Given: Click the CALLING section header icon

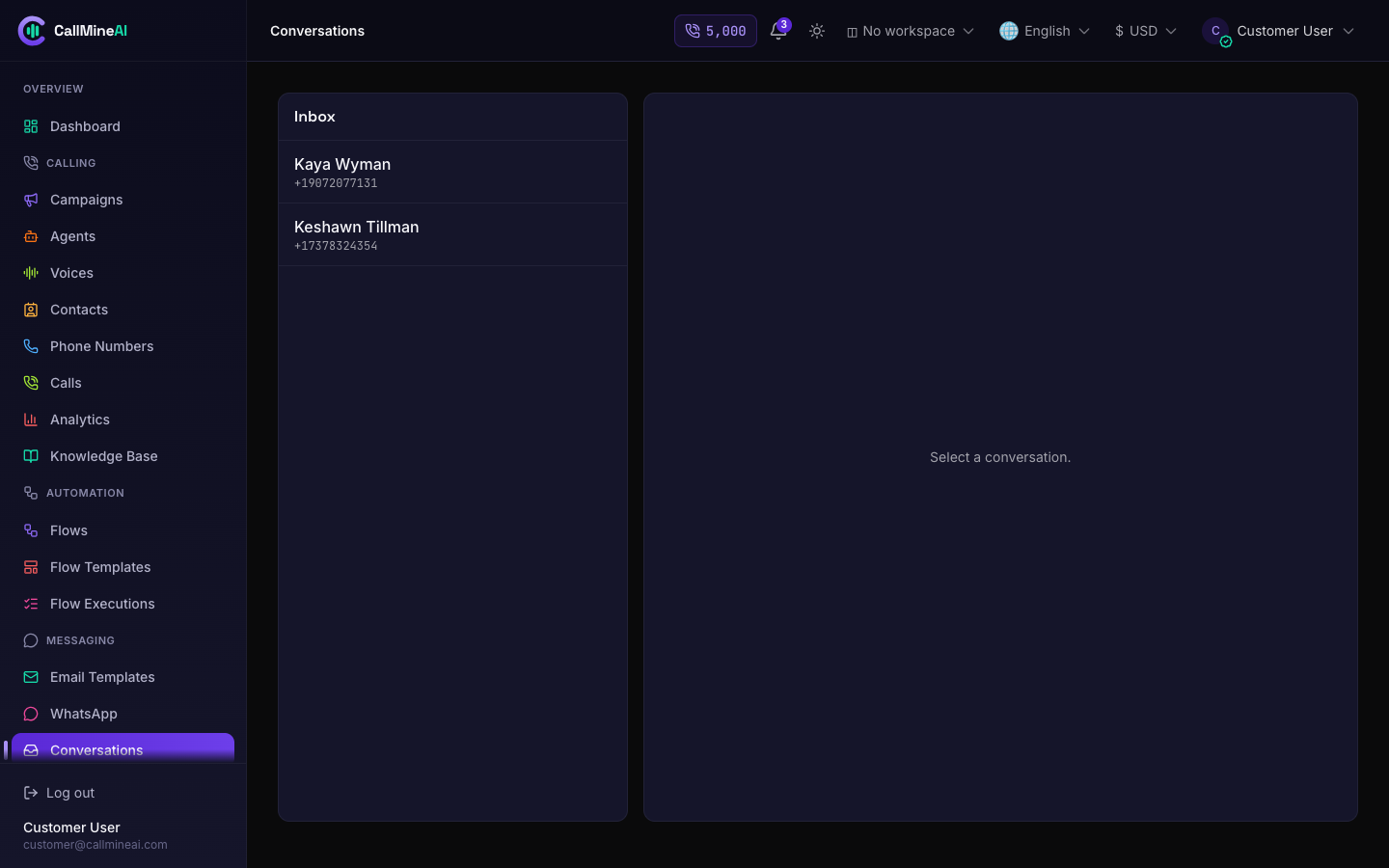Looking at the screenshot, I should (x=31, y=163).
